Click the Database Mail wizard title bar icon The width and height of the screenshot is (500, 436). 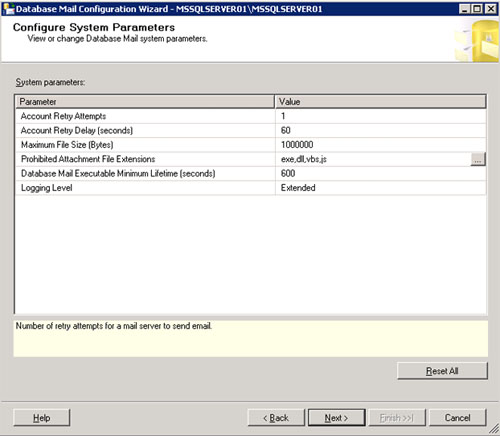pyautogui.click(x=8, y=9)
